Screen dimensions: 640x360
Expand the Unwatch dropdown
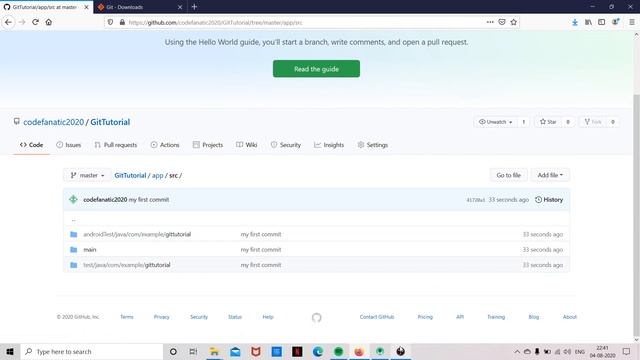click(x=496, y=122)
